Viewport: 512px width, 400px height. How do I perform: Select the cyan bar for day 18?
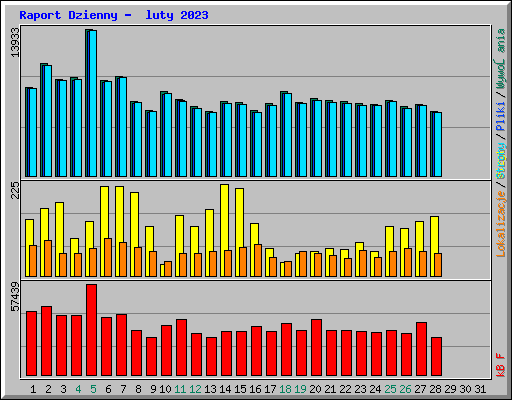[x=287, y=135]
